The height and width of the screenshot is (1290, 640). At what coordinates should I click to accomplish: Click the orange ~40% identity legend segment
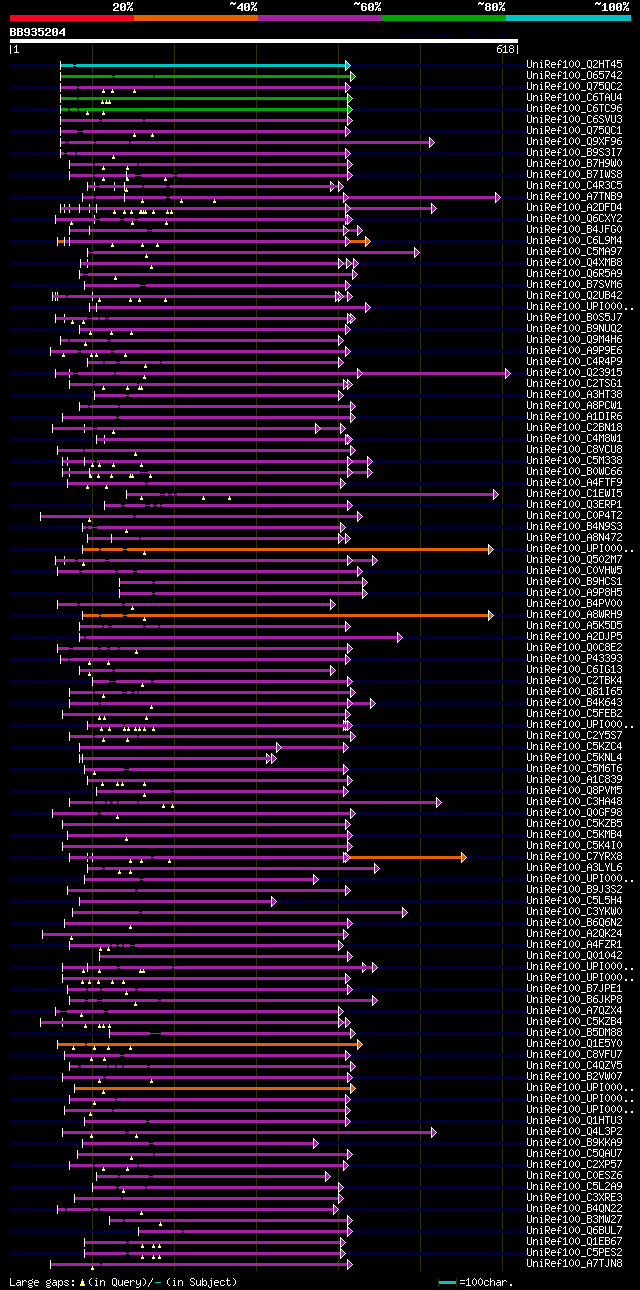[195, 17]
